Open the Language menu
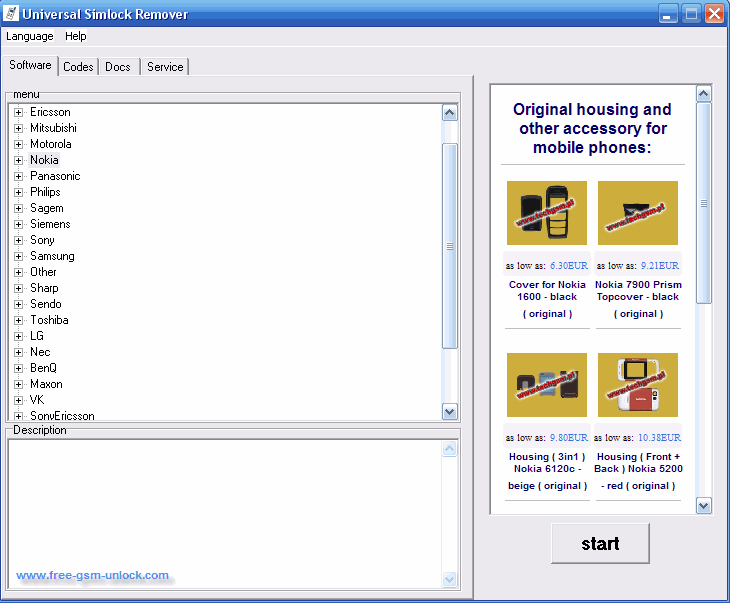730x603 pixels. (30, 36)
